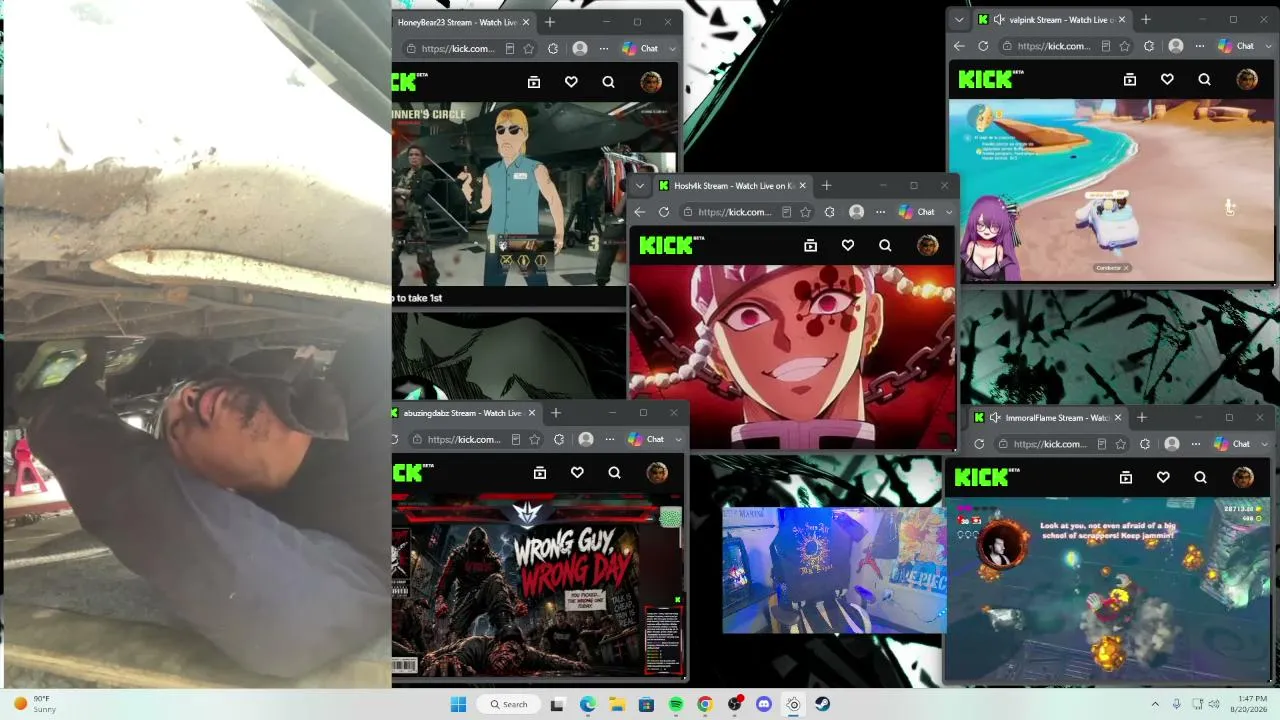Reload the page in the Hosh4k window
The width and height of the screenshot is (1280, 720).
[x=664, y=212]
